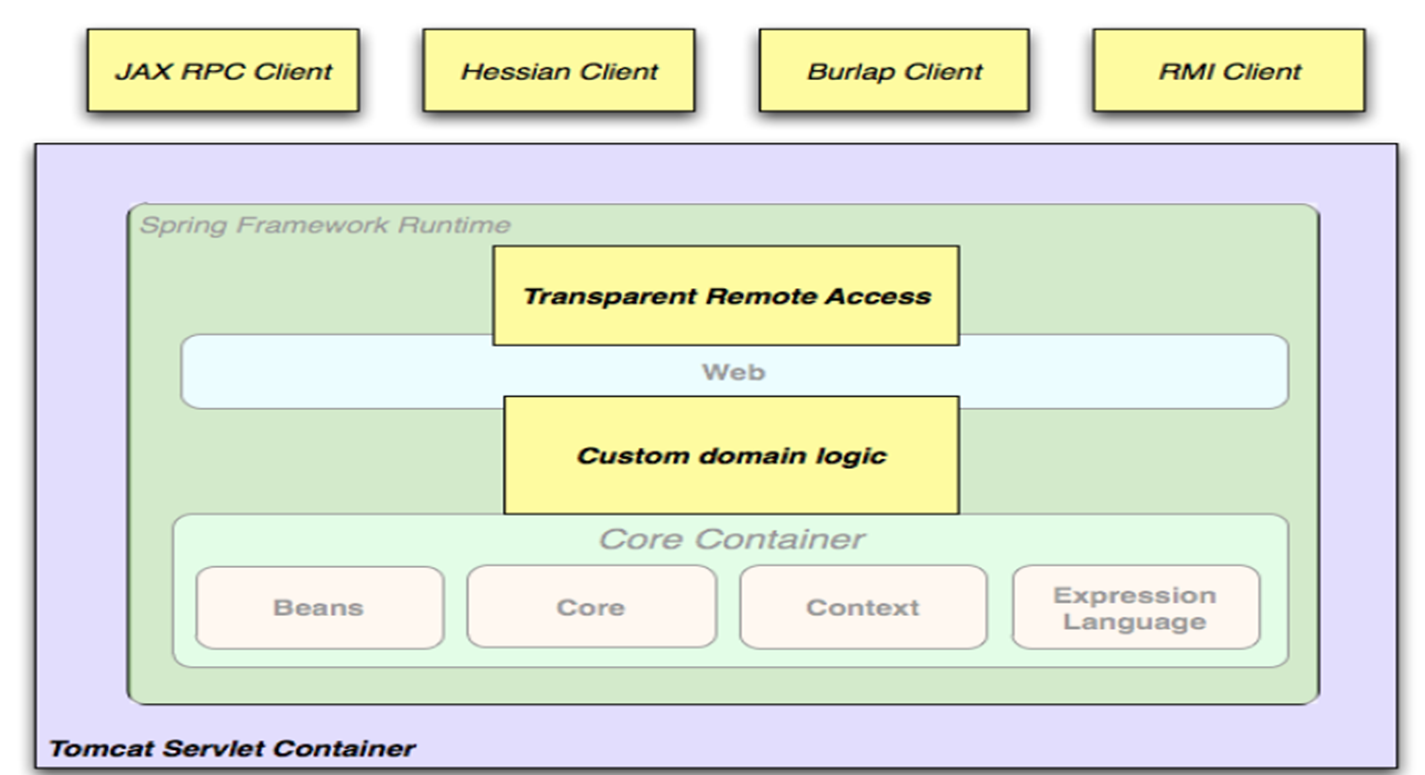Select the Hessian Client box
This screenshot has height=775, width=1425.
(559, 70)
